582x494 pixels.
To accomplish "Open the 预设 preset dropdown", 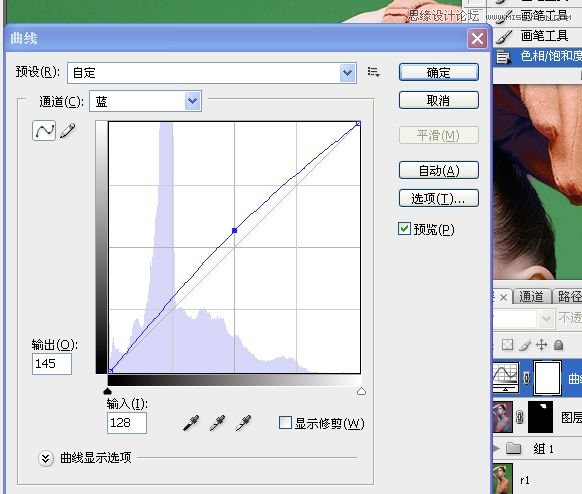I will click(x=212, y=73).
